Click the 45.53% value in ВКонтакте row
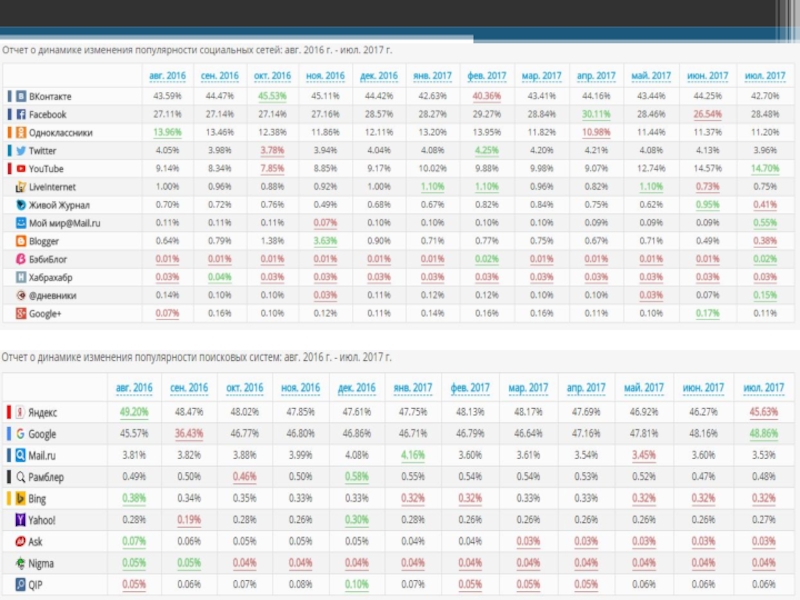Viewport: 800px width, 600px height. (272, 96)
